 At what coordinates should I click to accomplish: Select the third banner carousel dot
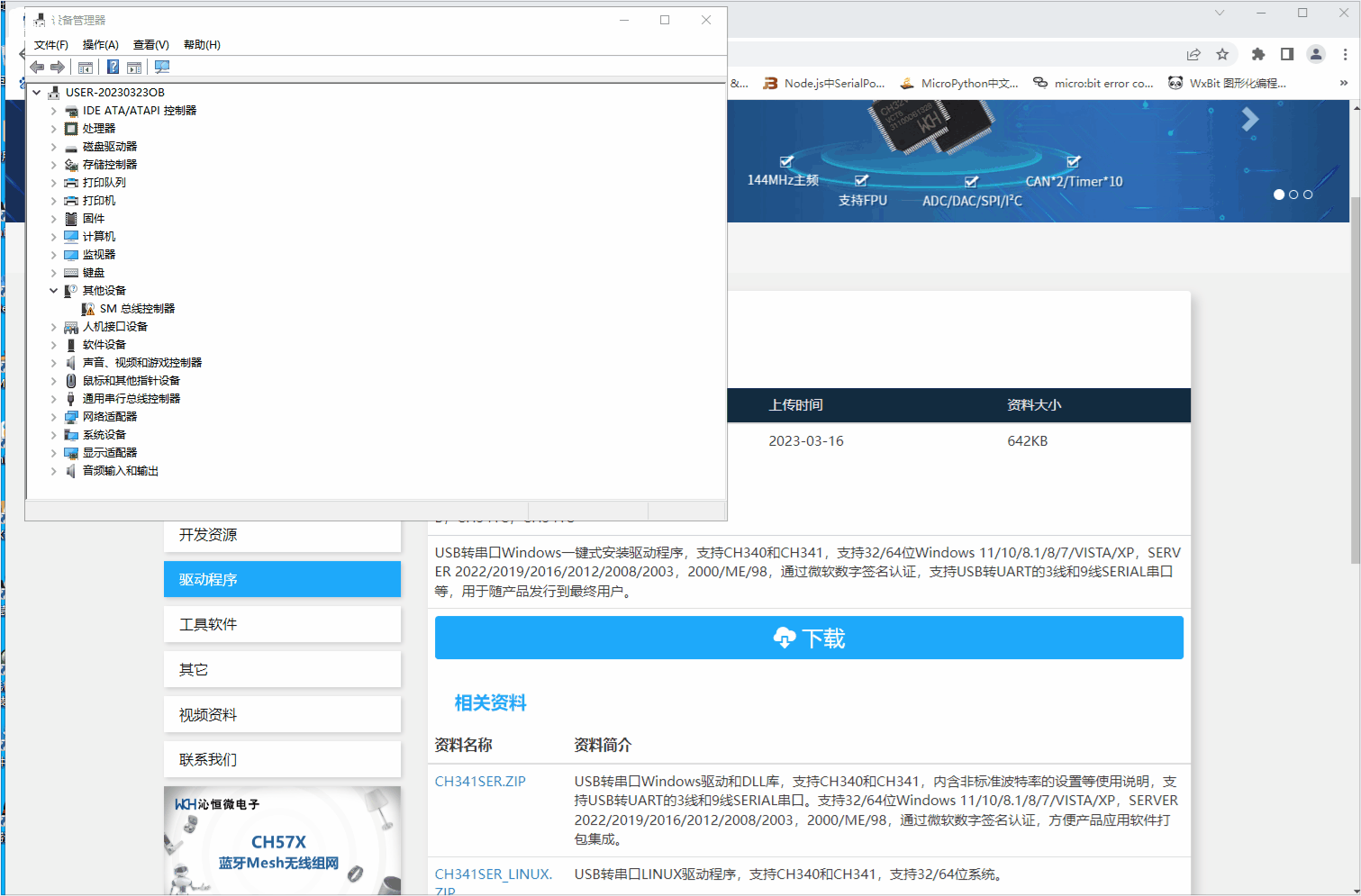(1308, 195)
